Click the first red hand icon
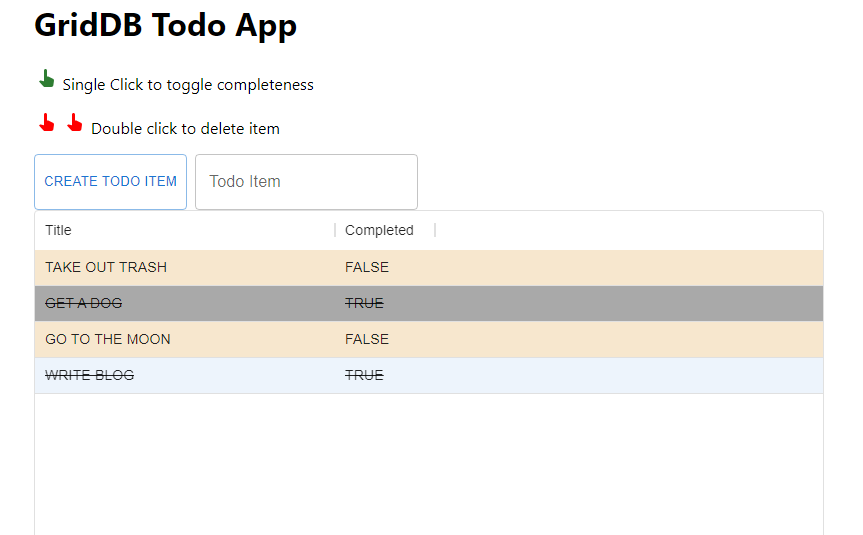This screenshot has width=863, height=535. point(46,124)
